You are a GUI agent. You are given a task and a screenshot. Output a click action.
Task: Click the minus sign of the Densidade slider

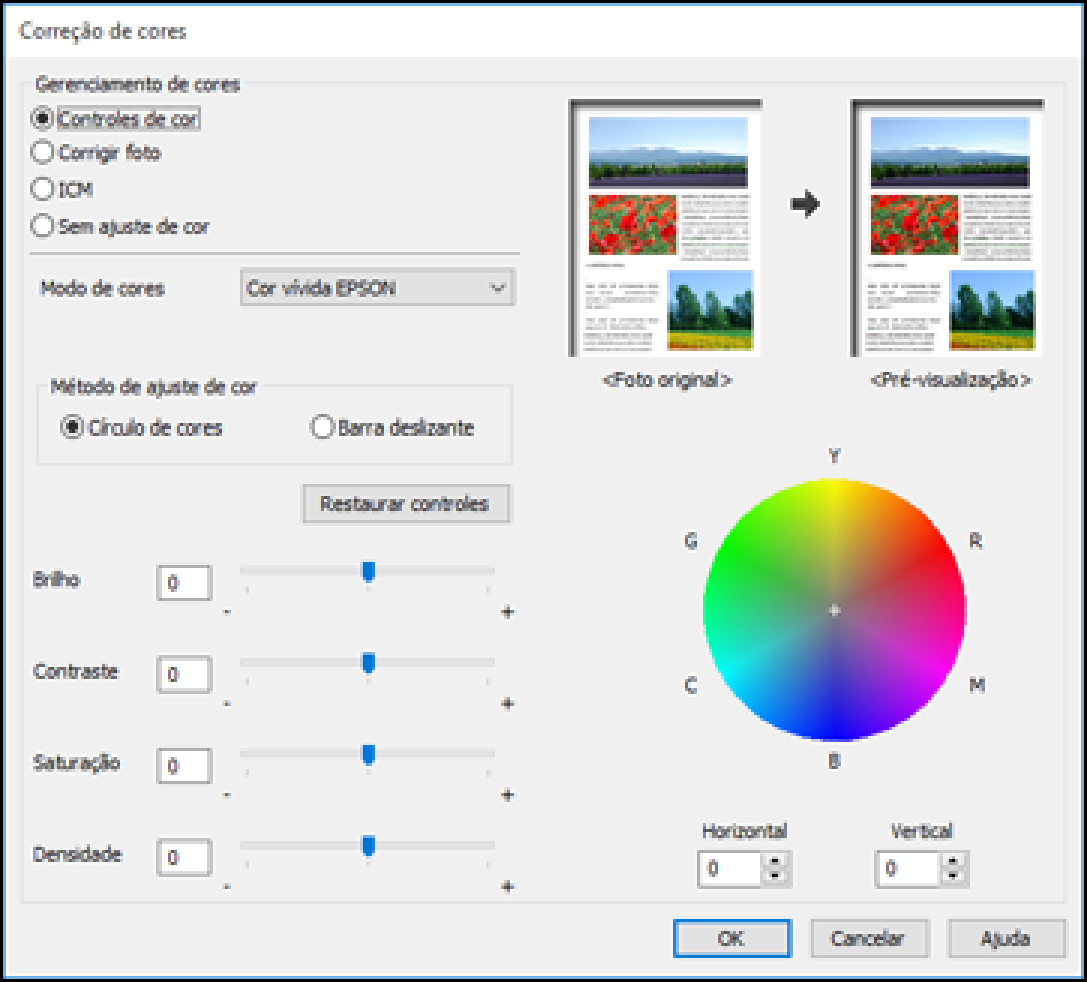click(x=227, y=887)
